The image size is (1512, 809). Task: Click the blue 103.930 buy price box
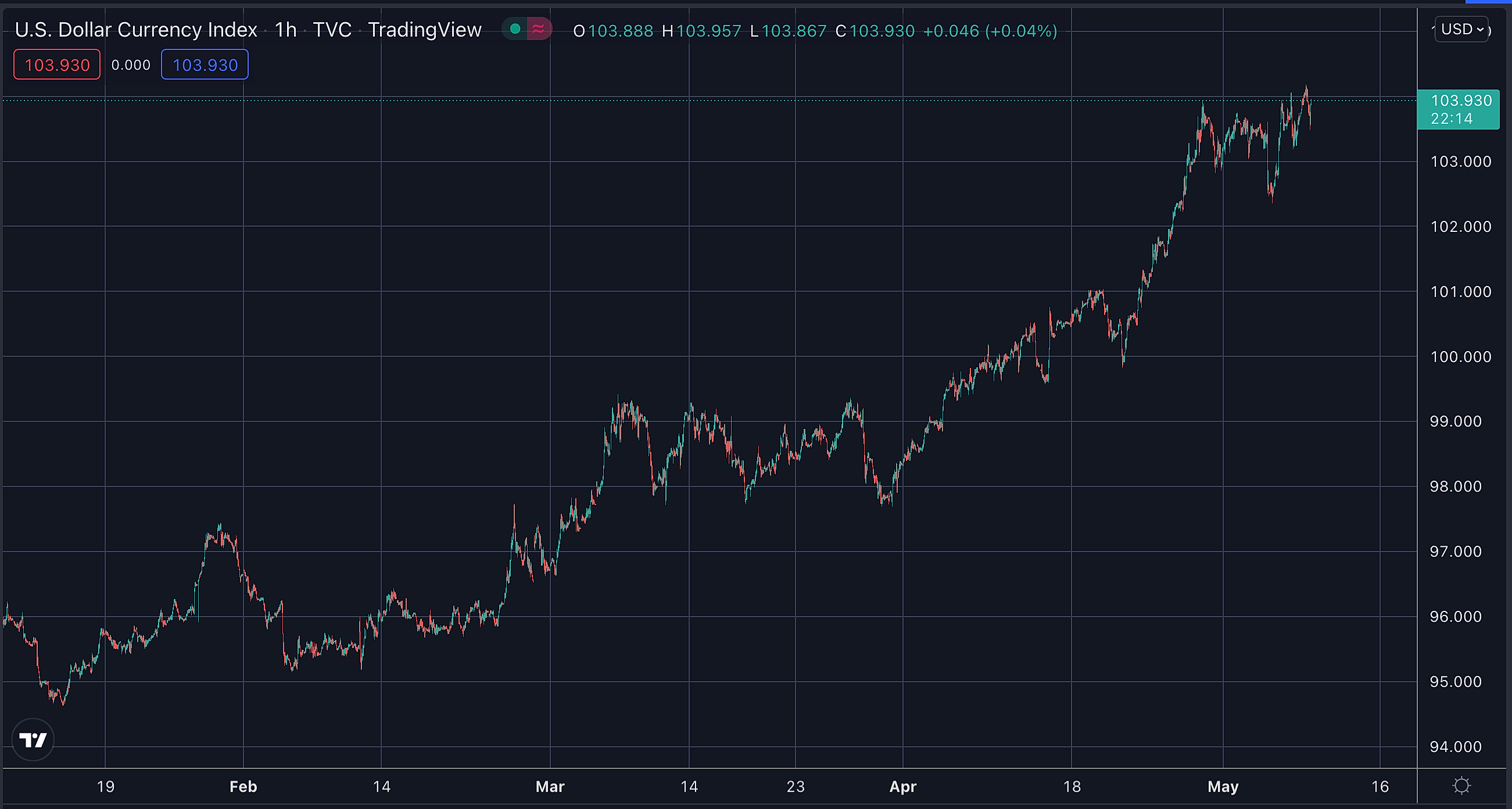point(205,65)
